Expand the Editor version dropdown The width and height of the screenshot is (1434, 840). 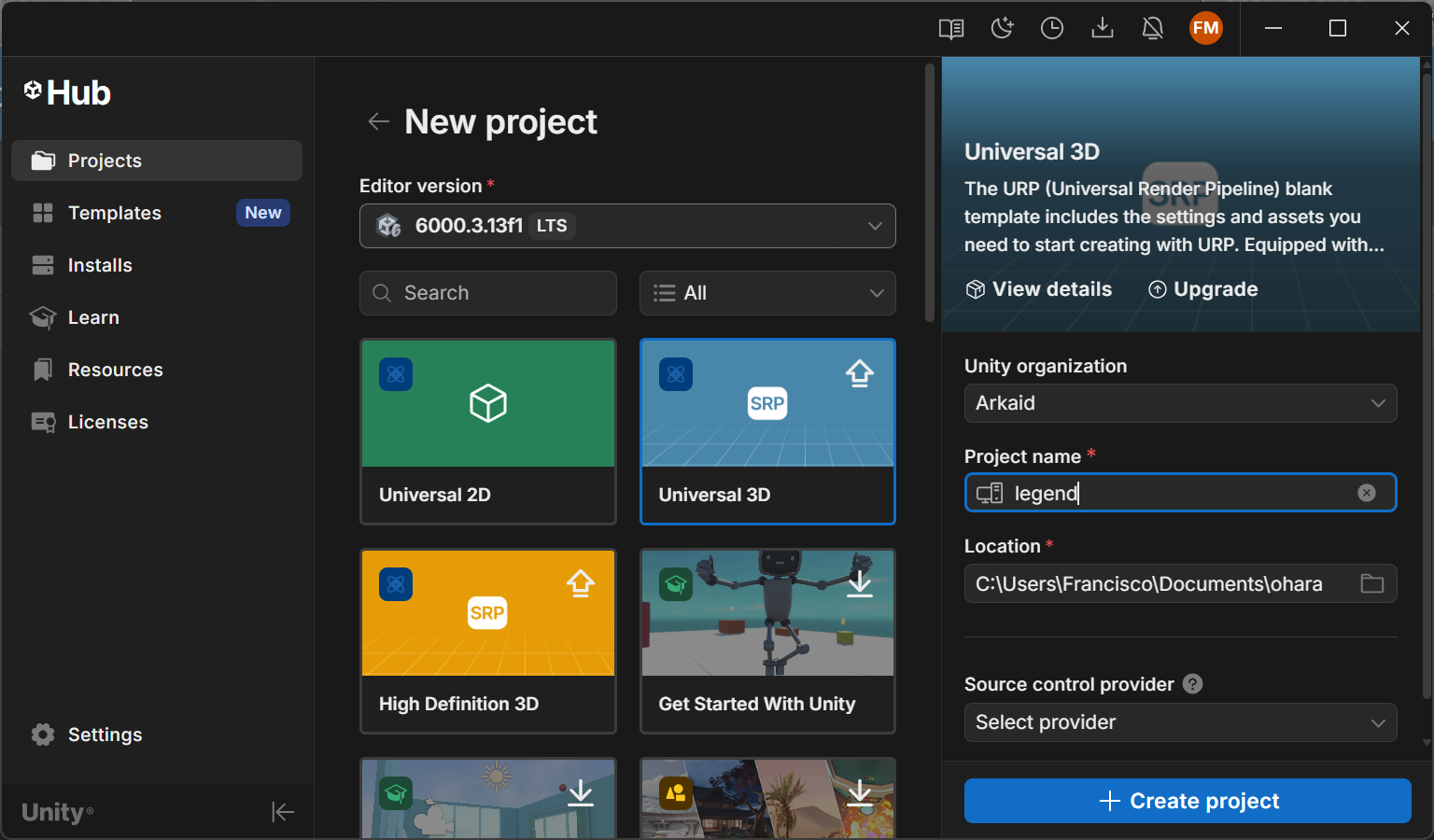point(627,226)
